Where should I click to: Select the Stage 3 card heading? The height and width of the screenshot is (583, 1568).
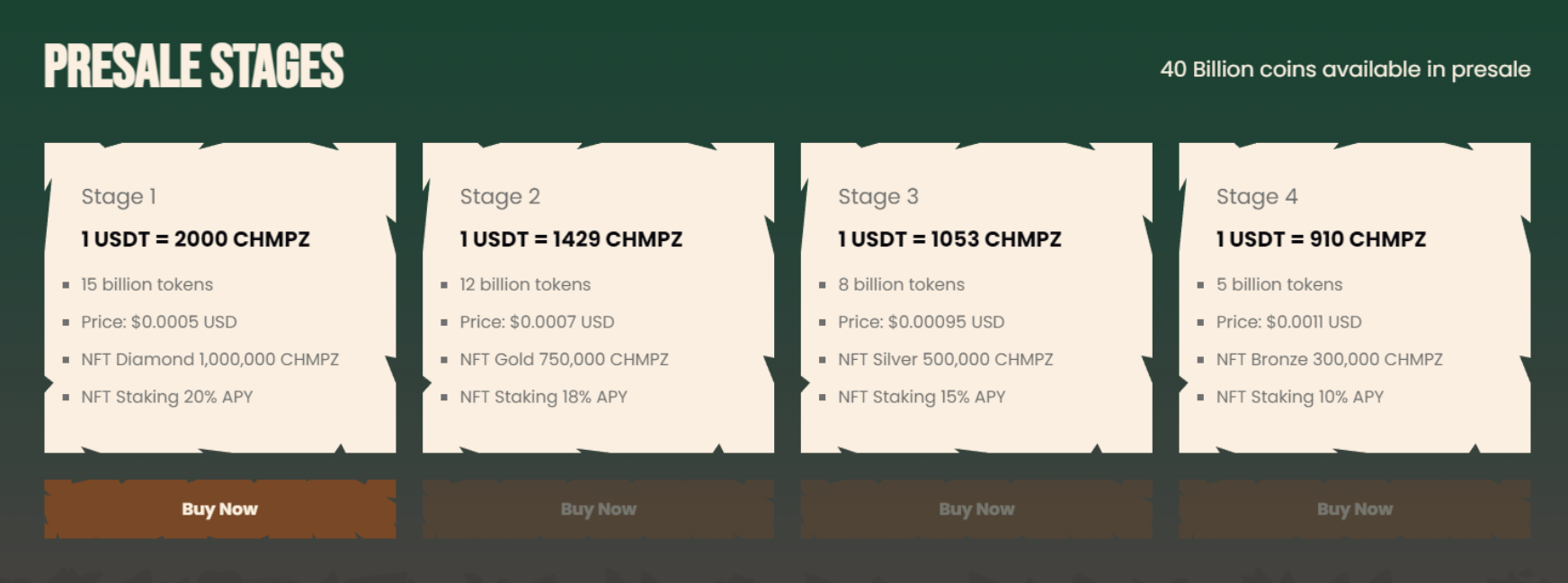pos(878,196)
